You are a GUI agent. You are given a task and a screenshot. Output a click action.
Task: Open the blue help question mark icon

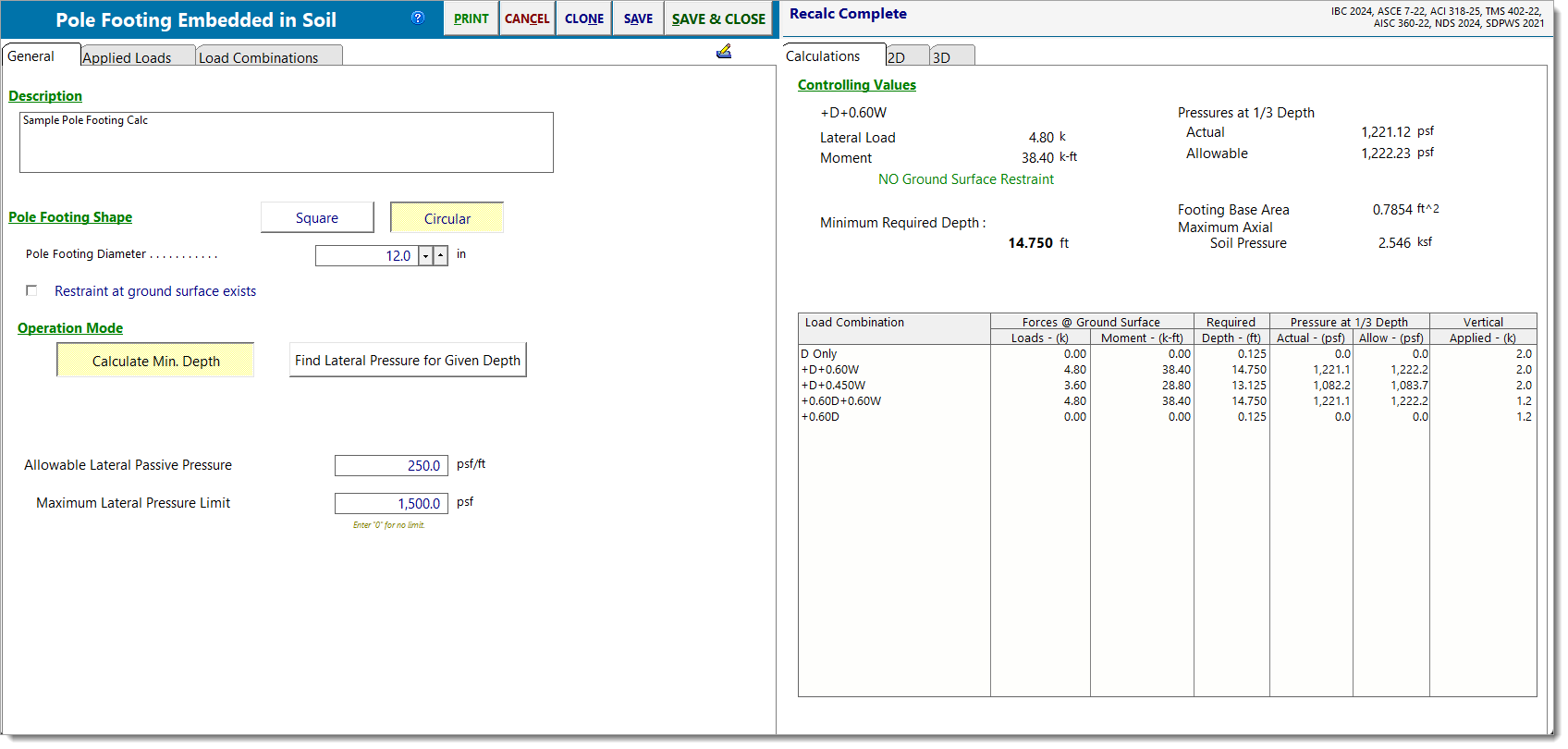point(418,18)
